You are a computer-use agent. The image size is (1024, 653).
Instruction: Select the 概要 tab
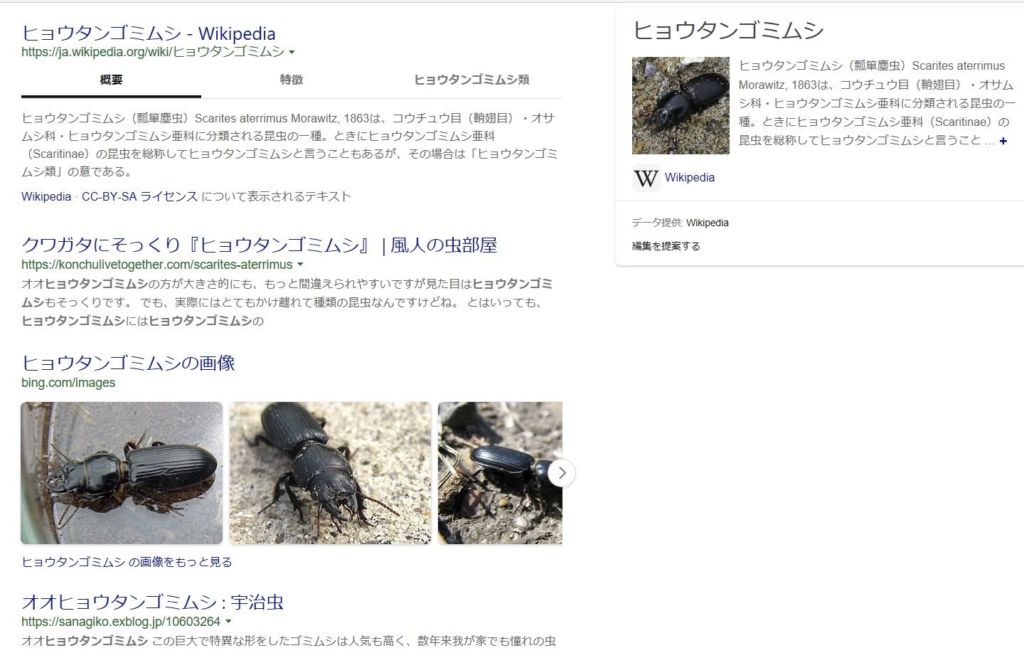111,80
